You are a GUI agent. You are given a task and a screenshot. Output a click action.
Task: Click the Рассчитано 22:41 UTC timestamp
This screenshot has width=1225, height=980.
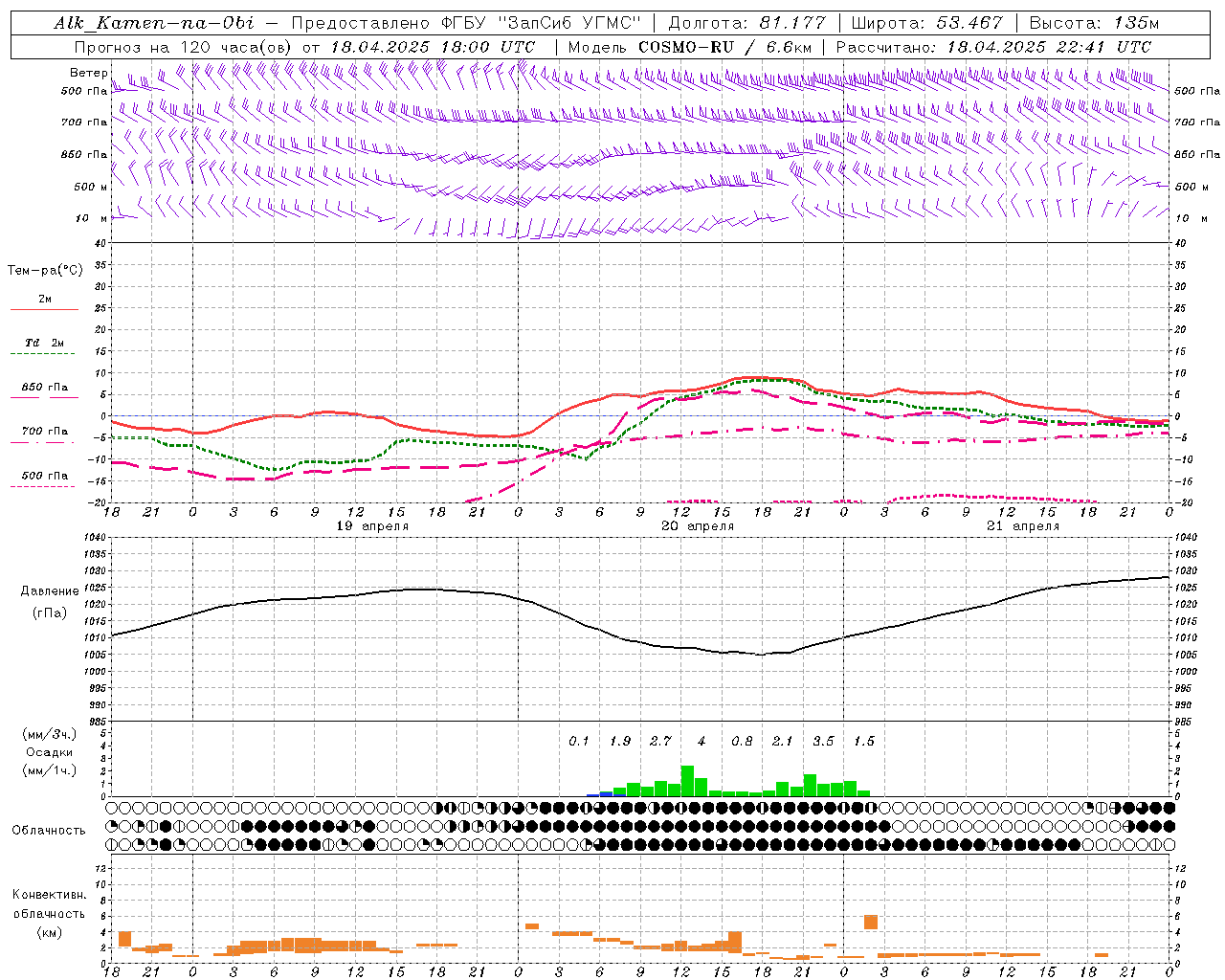pyautogui.click(x=993, y=47)
